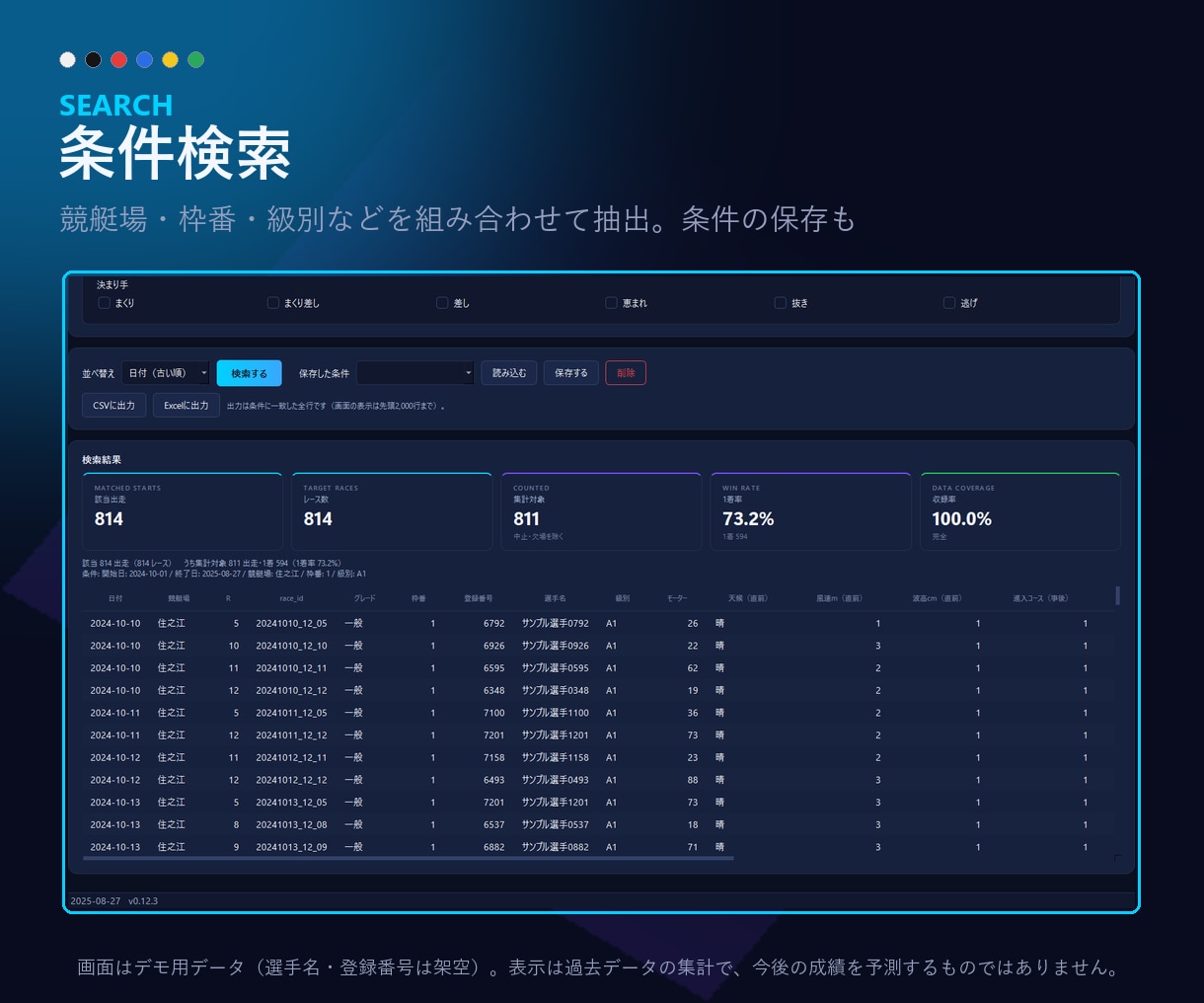Image resolution: width=1204 pixels, height=1003 pixels.
Task: Open the 並べ替え sort dropdown
Action: (x=167, y=373)
